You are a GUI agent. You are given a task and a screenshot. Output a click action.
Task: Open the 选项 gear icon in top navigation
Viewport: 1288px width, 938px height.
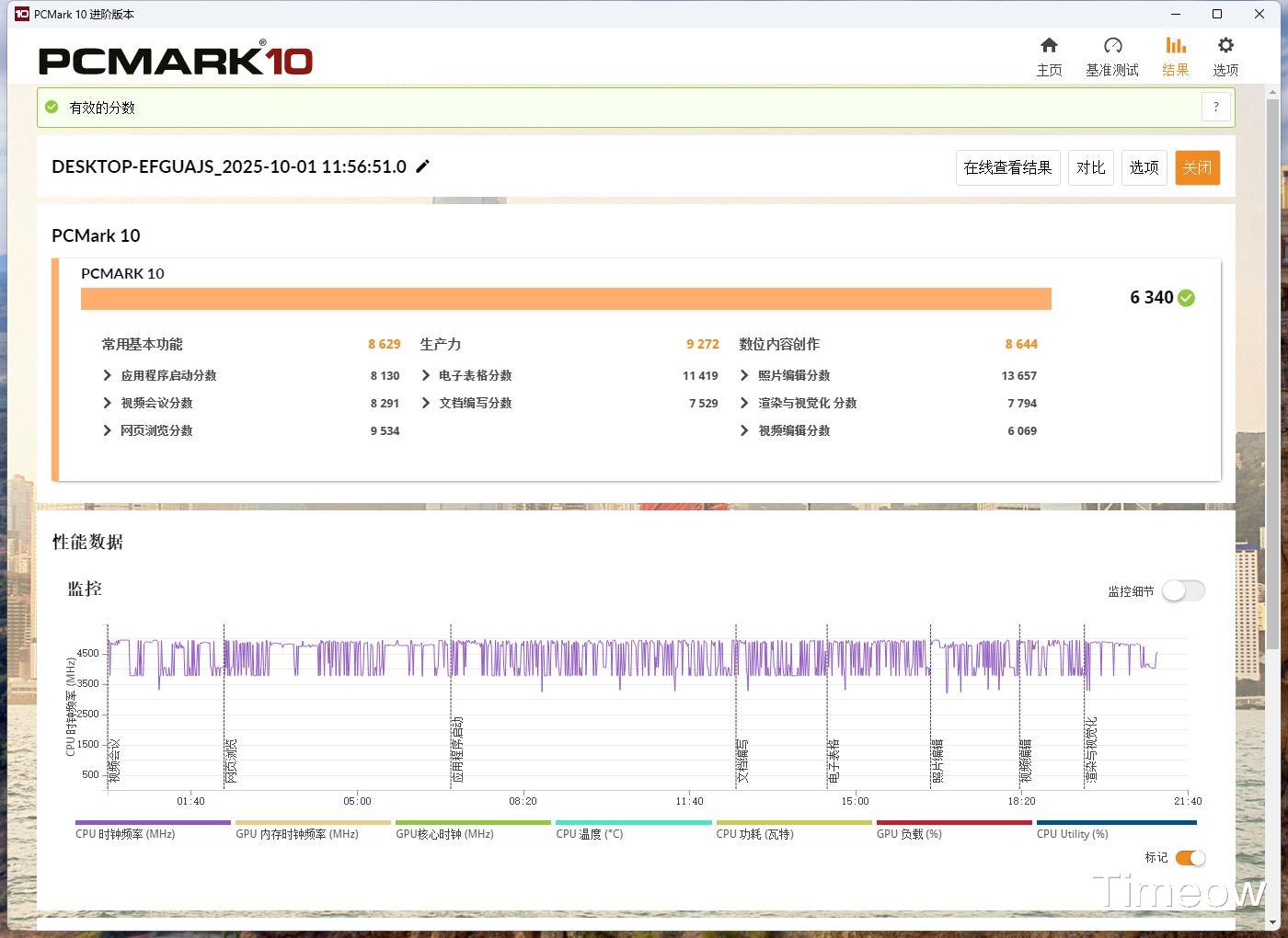1225,45
